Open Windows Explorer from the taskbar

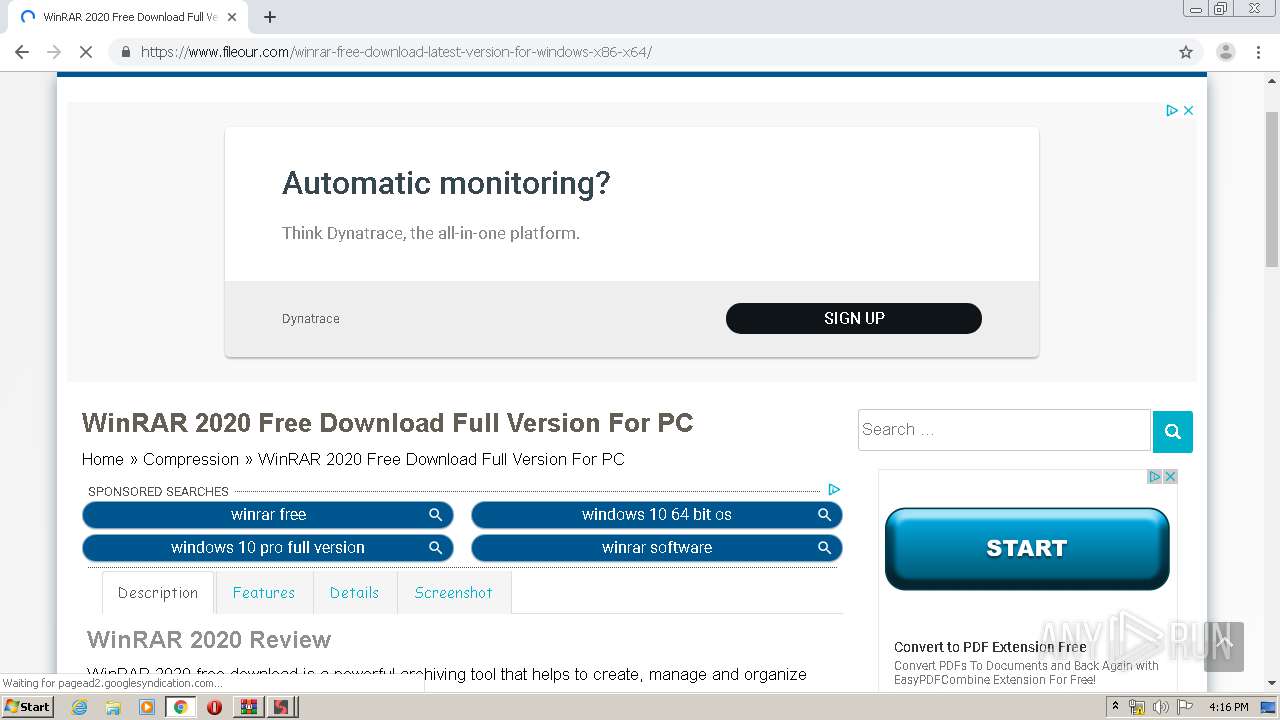[x=113, y=707]
